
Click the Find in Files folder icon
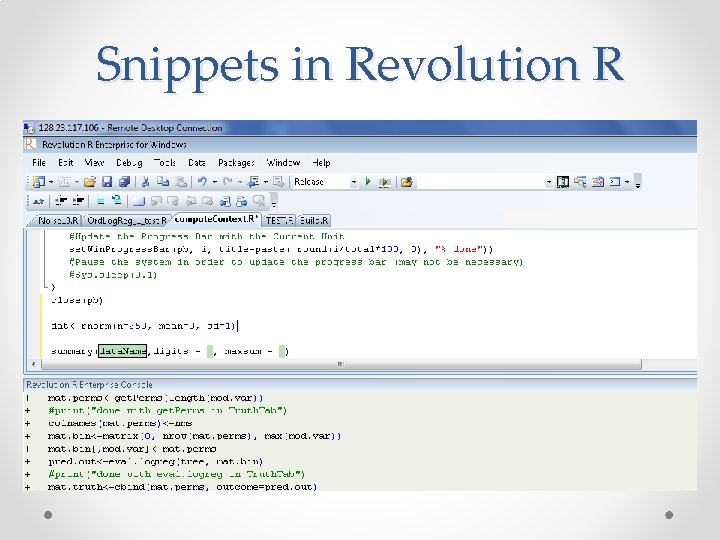click(406, 182)
